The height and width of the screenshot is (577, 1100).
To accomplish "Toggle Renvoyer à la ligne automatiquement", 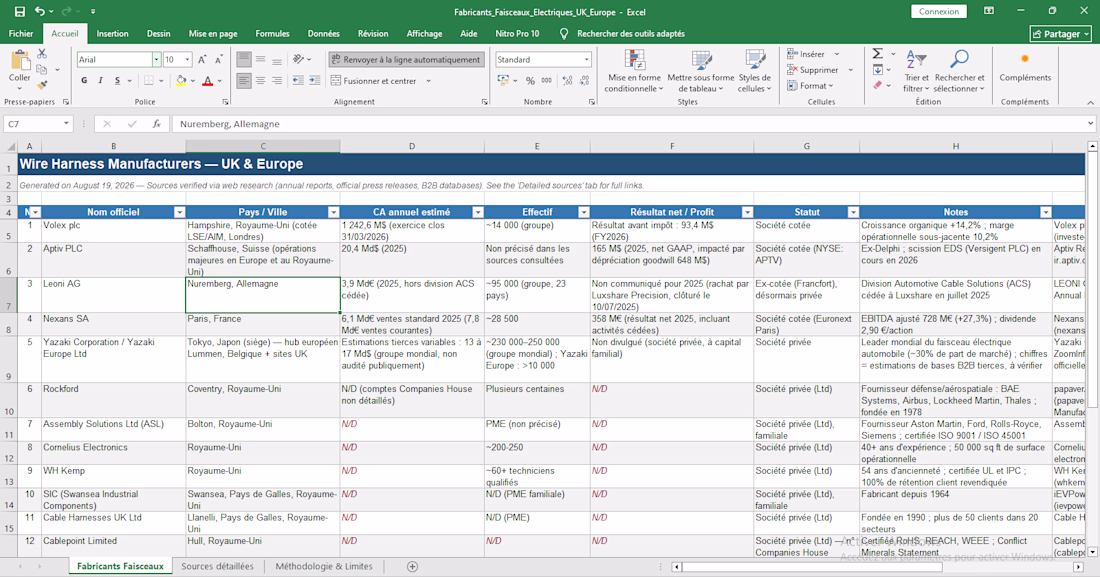I will click(405, 60).
